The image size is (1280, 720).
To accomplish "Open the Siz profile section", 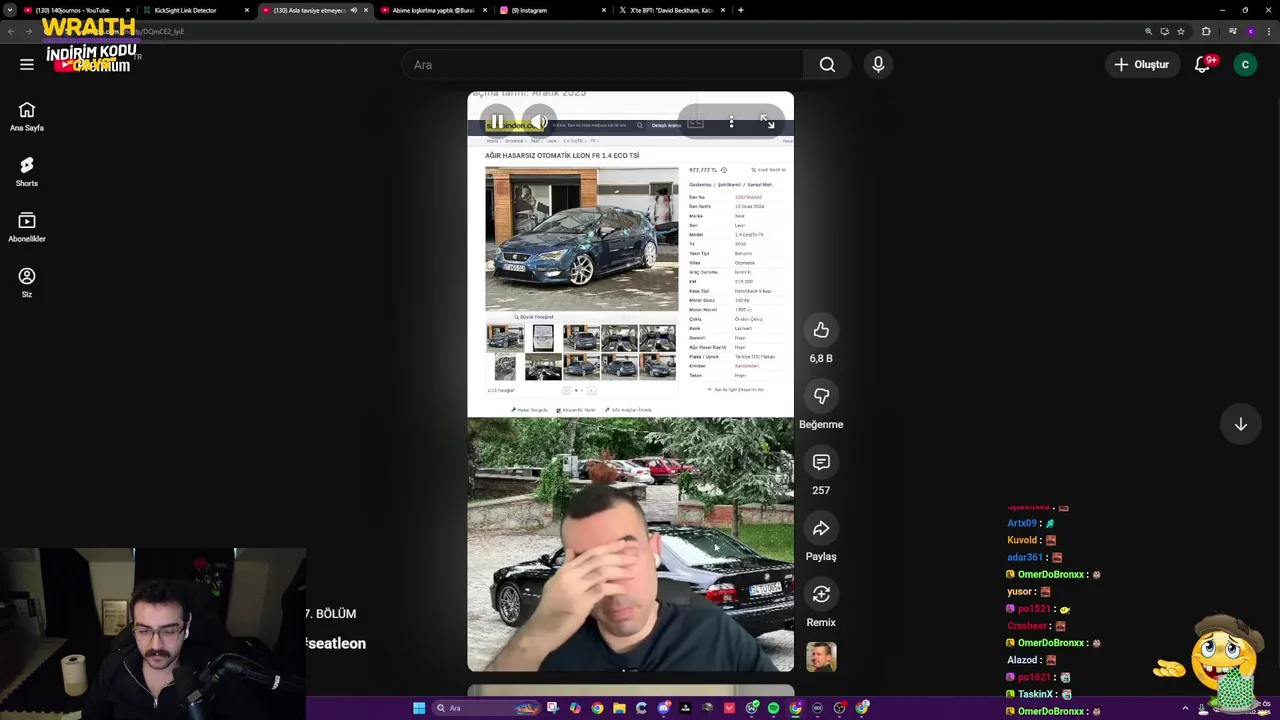I will [27, 282].
